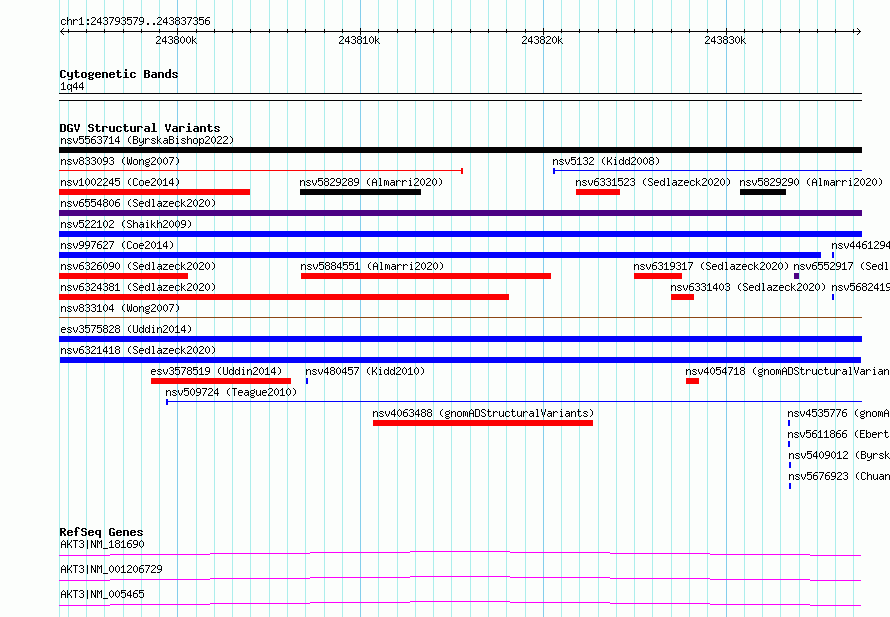Open the nsv6331523 (Sedlazeck2020) label
Screen dimensions: 890x617
pyautogui.click(x=653, y=182)
